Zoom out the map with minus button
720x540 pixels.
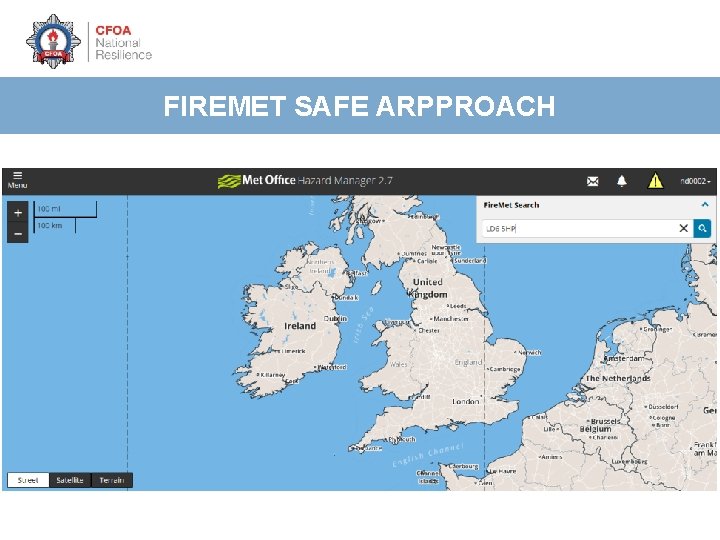click(18, 234)
